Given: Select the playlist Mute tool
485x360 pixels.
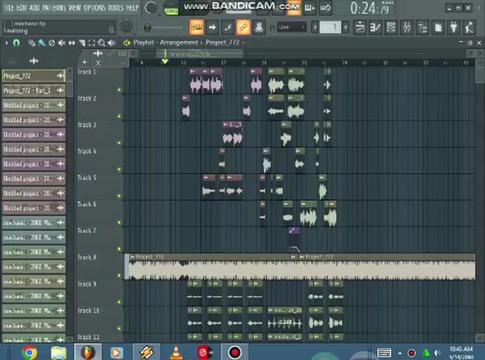Looking at the screenshot, I should 62,43.
